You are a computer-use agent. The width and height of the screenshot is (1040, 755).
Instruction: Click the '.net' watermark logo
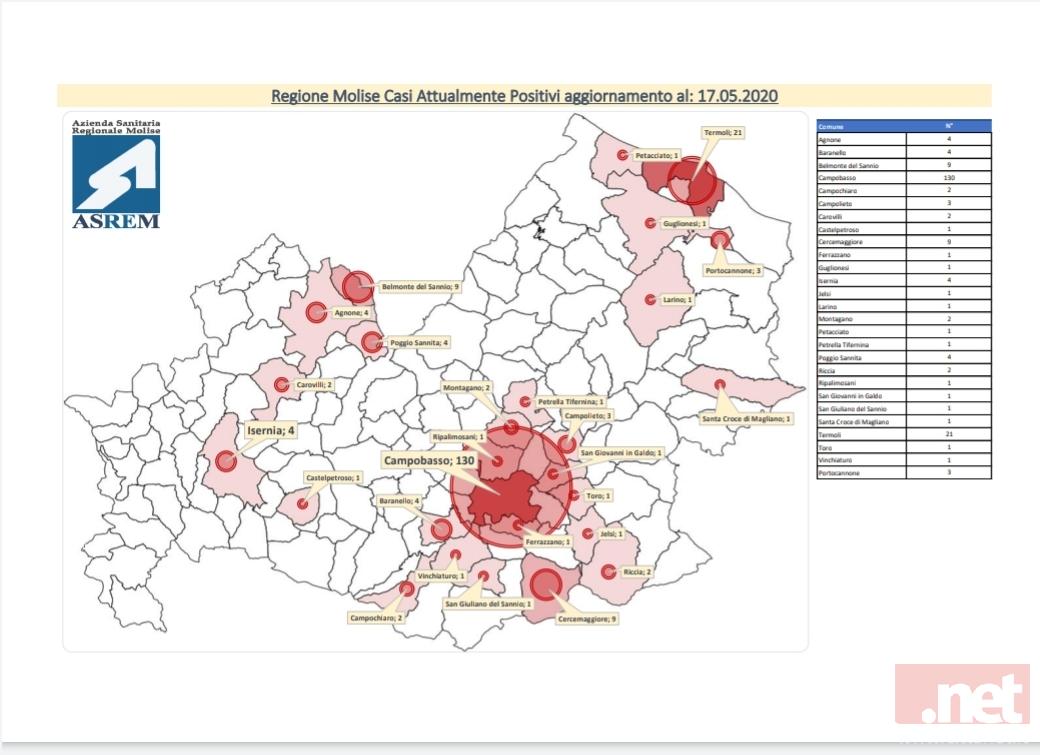961,694
